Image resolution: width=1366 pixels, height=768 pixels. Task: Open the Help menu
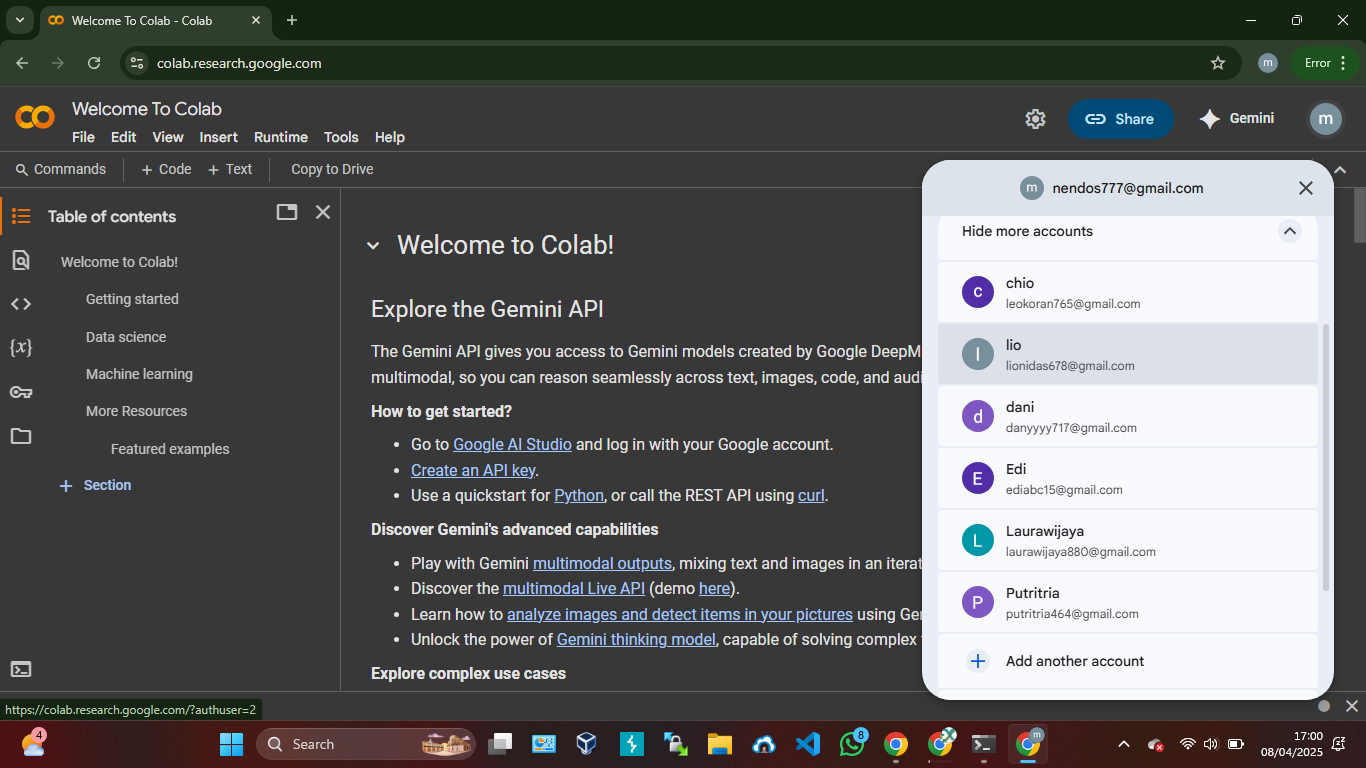pos(390,137)
